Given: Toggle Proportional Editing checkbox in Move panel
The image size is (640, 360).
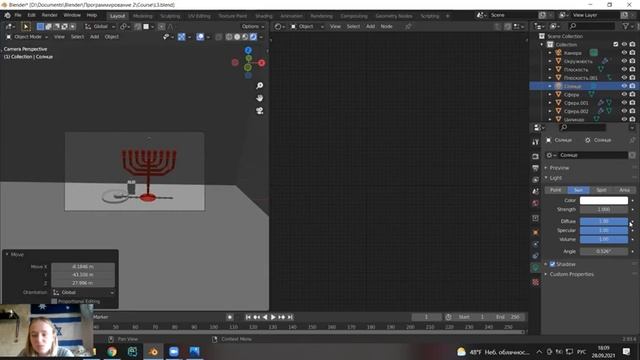Looking at the screenshot, I should click(54, 301).
